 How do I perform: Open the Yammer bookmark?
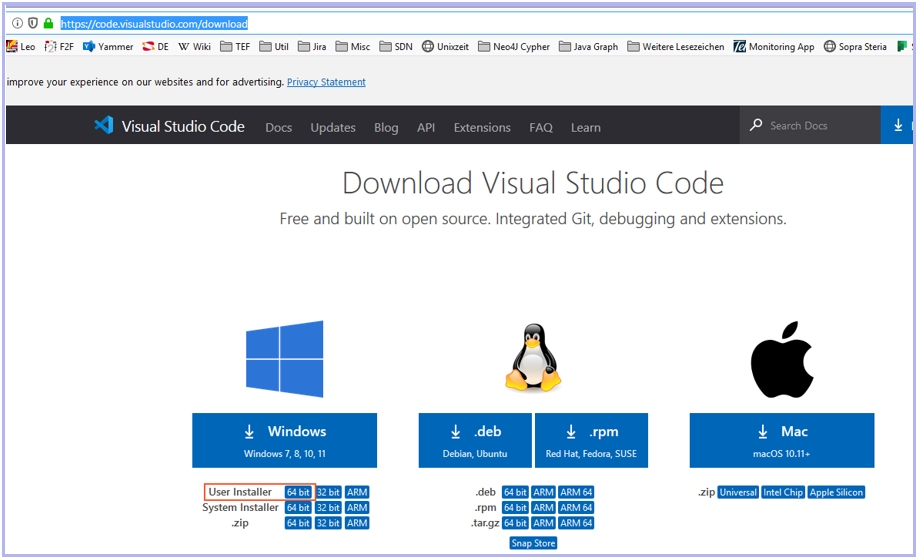click(108, 46)
